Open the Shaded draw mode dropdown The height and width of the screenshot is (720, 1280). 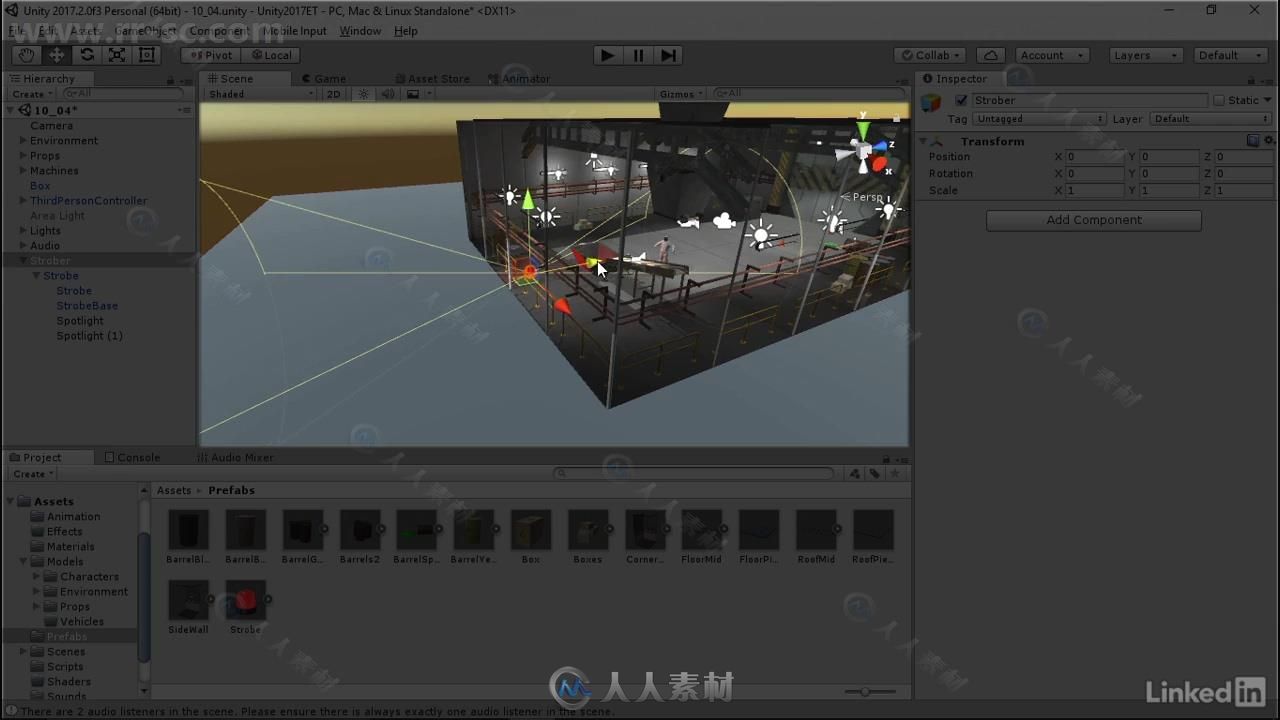pos(260,94)
